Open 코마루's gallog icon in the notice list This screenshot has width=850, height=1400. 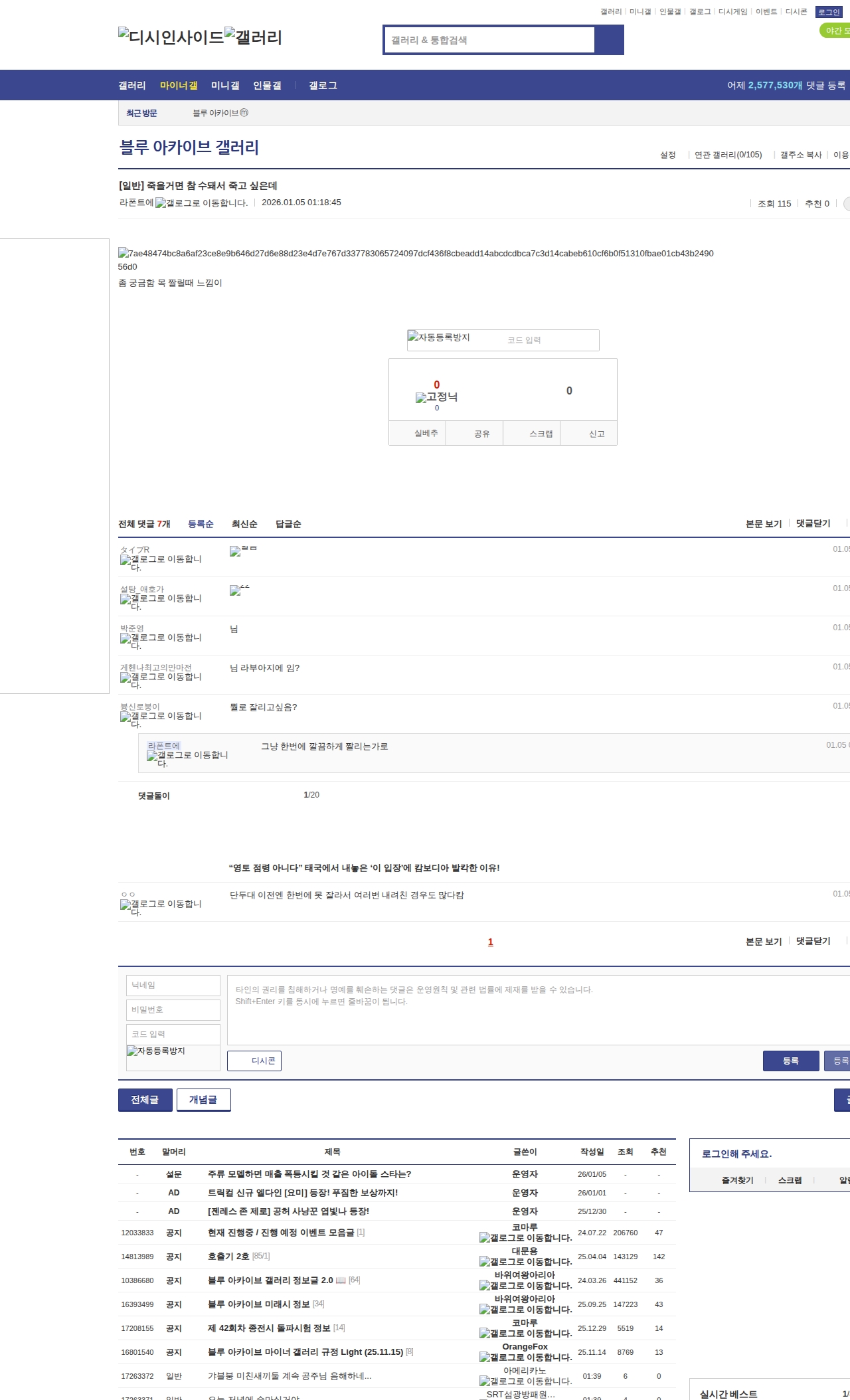click(x=485, y=1238)
